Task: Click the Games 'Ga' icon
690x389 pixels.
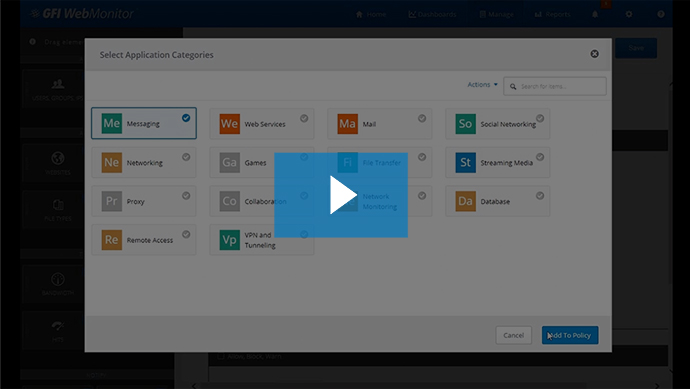Action: [x=230, y=162]
